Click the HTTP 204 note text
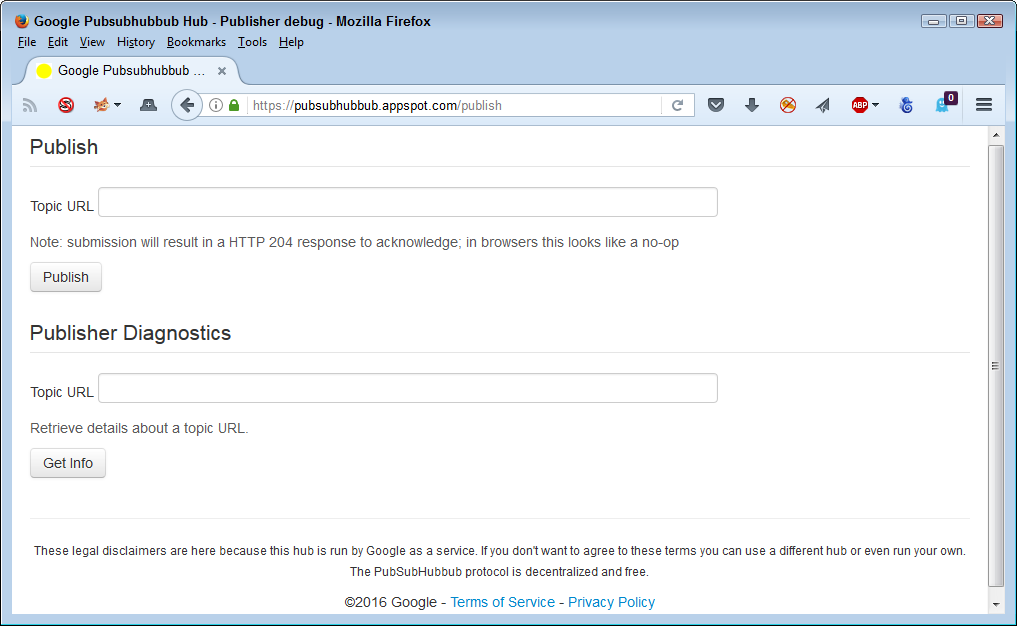 354,242
